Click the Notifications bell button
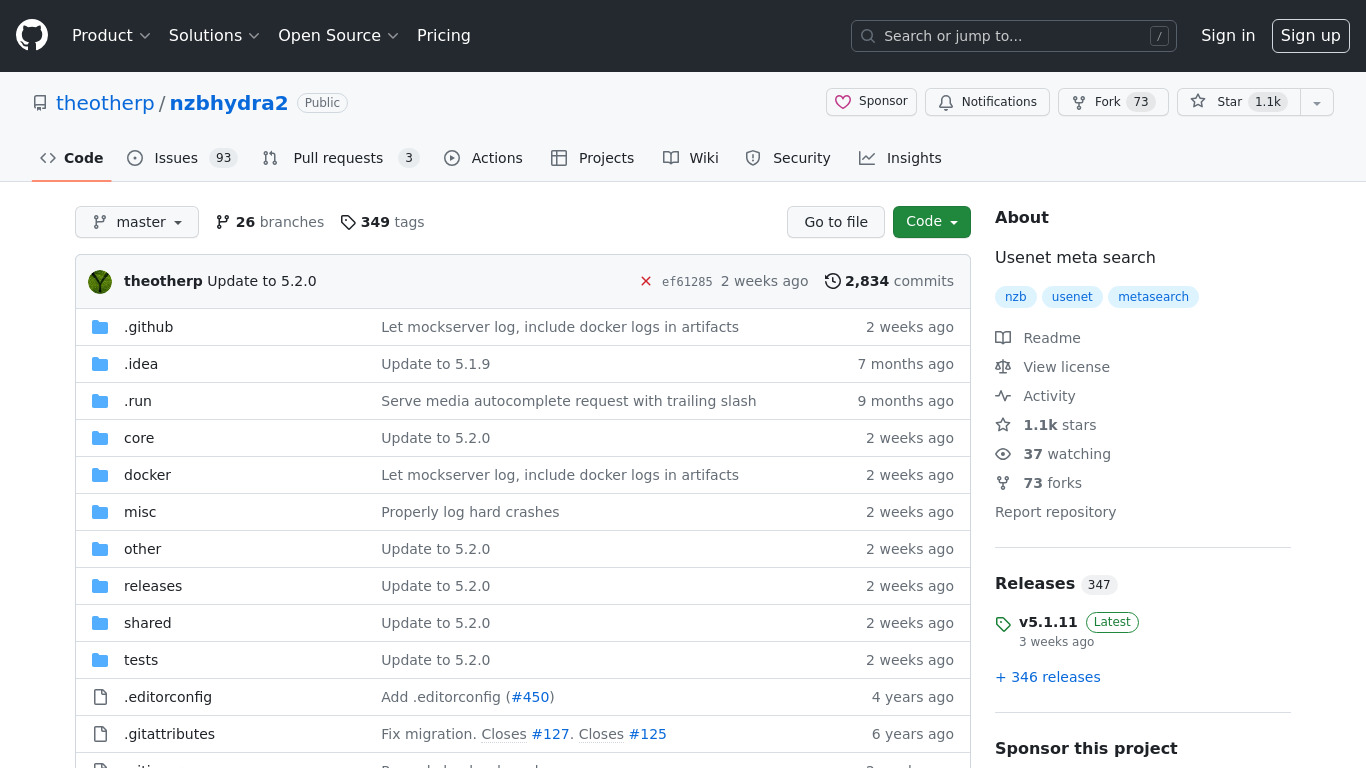This screenshot has width=1366, height=768. [987, 102]
